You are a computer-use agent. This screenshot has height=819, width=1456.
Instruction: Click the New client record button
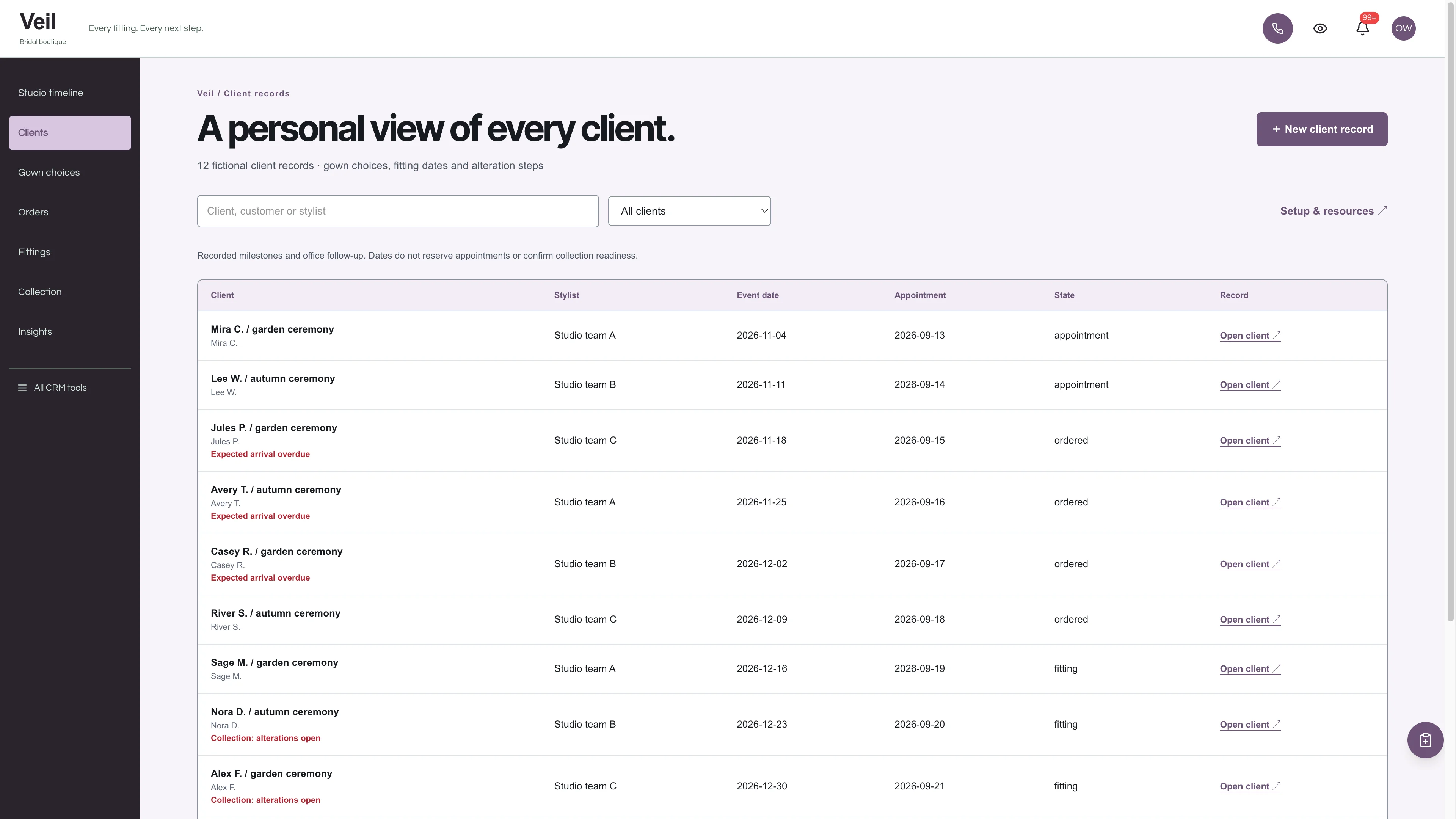click(1321, 129)
